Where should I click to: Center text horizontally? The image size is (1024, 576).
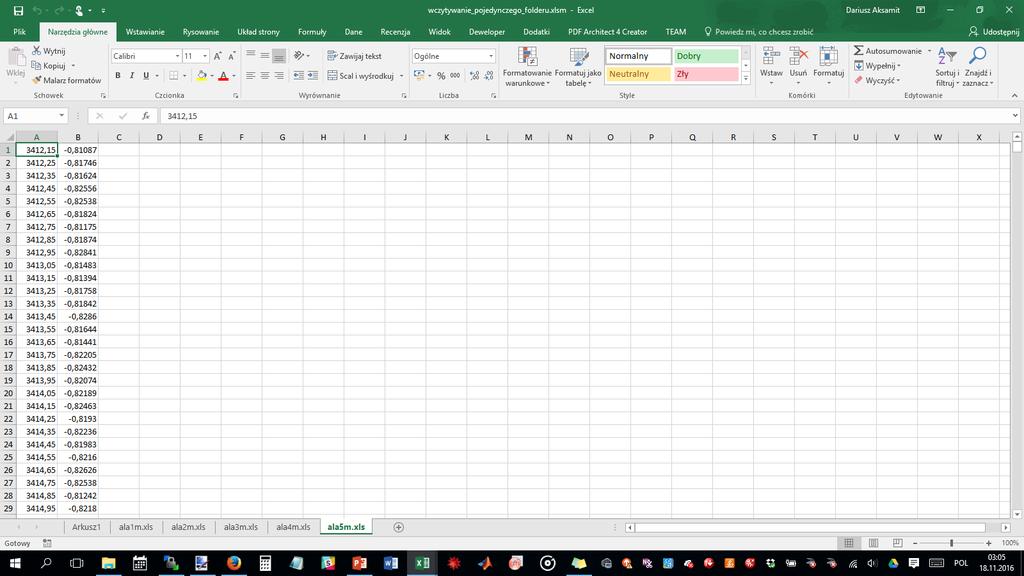[x=264, y=76]
